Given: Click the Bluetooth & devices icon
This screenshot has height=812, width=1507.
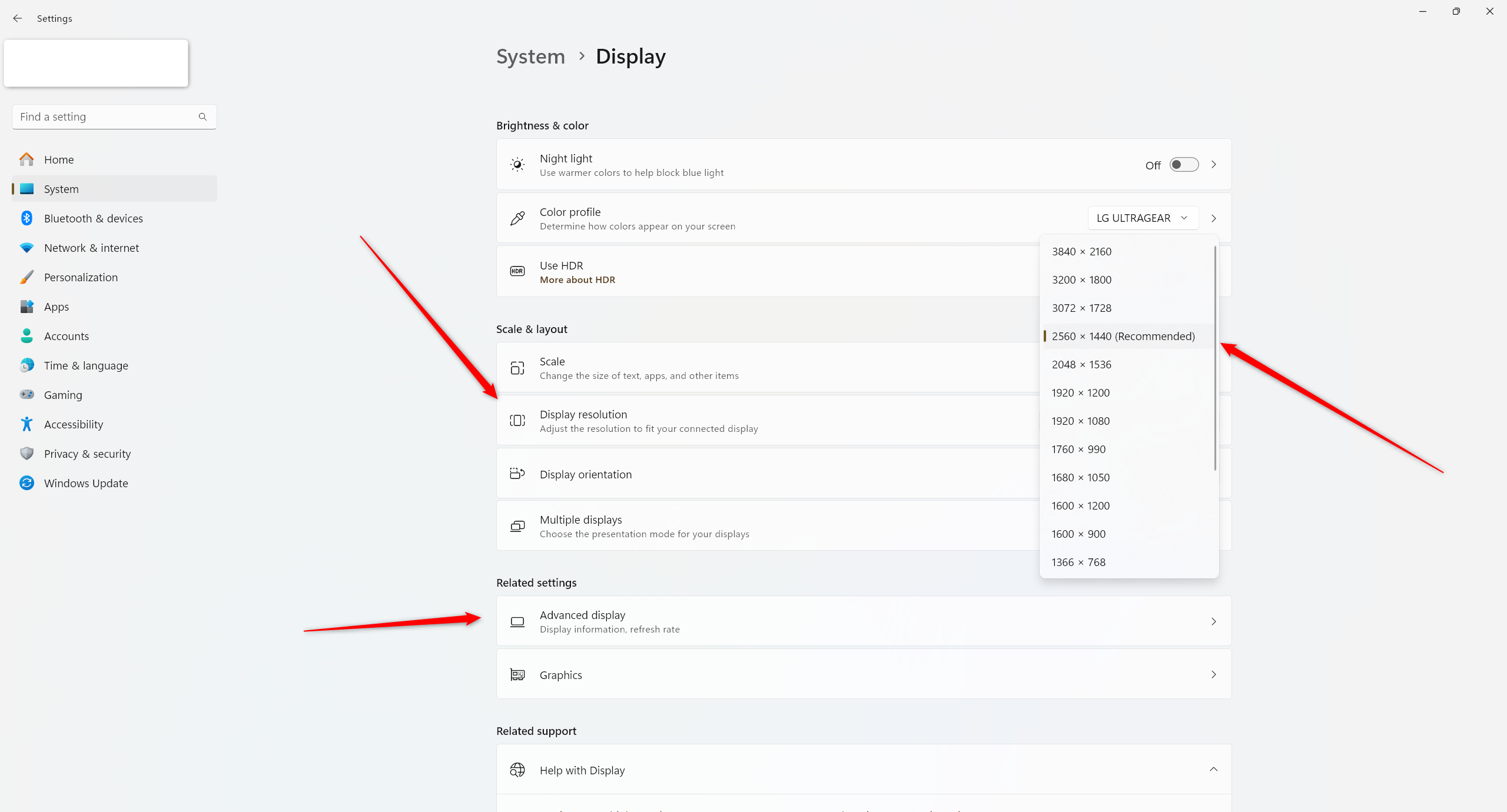Looking at the screenshot, I should coord(27,218).
